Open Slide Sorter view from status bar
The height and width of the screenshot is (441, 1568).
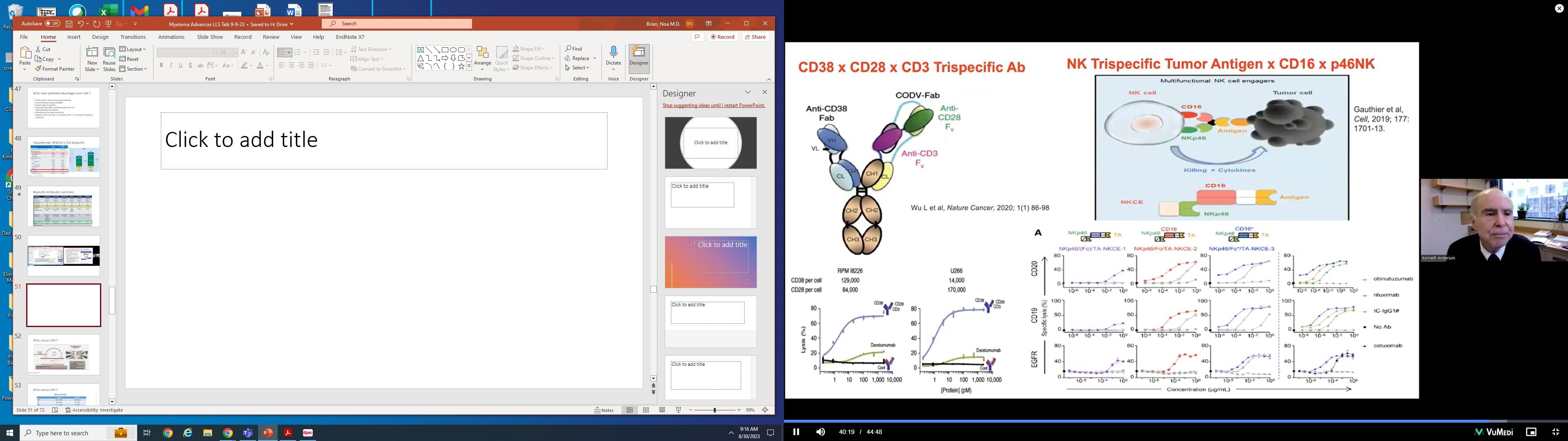click(646, 410)
